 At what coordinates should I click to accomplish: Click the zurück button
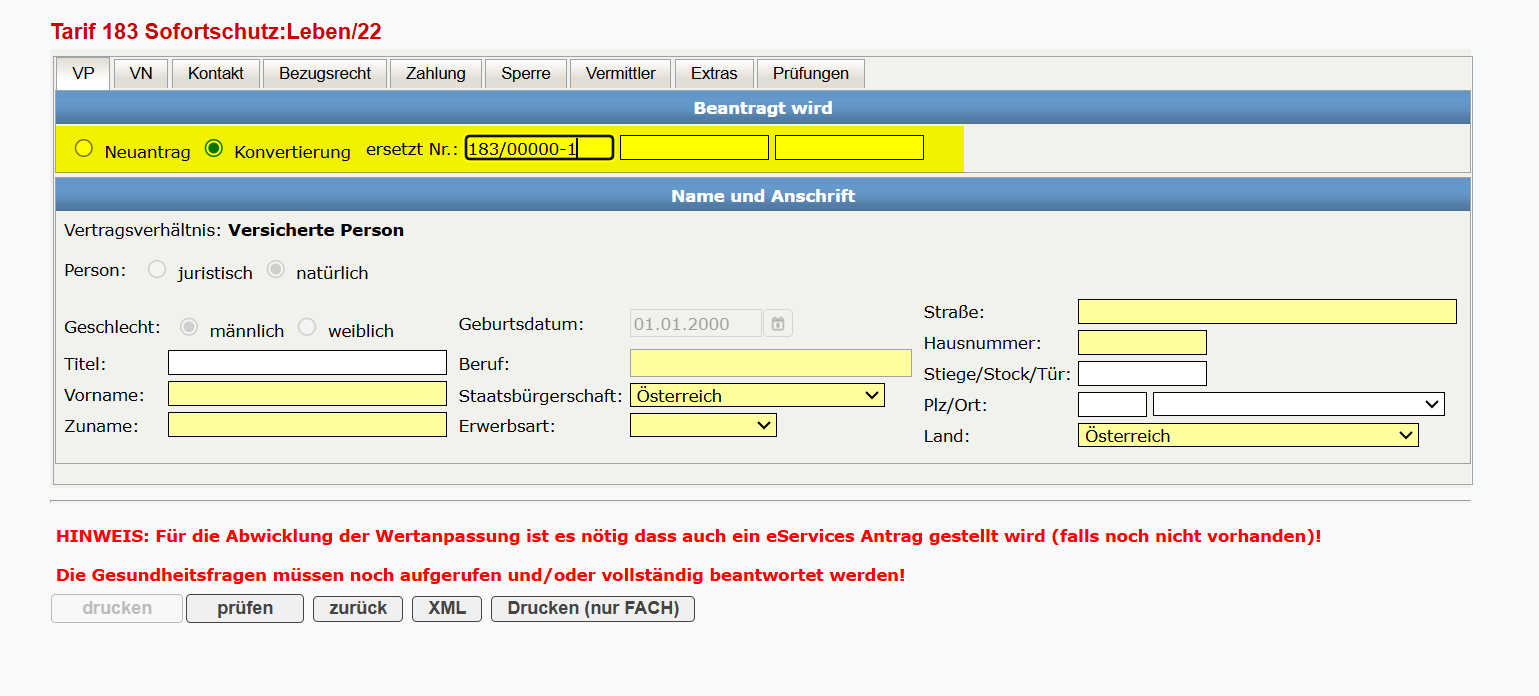point(358,609)
